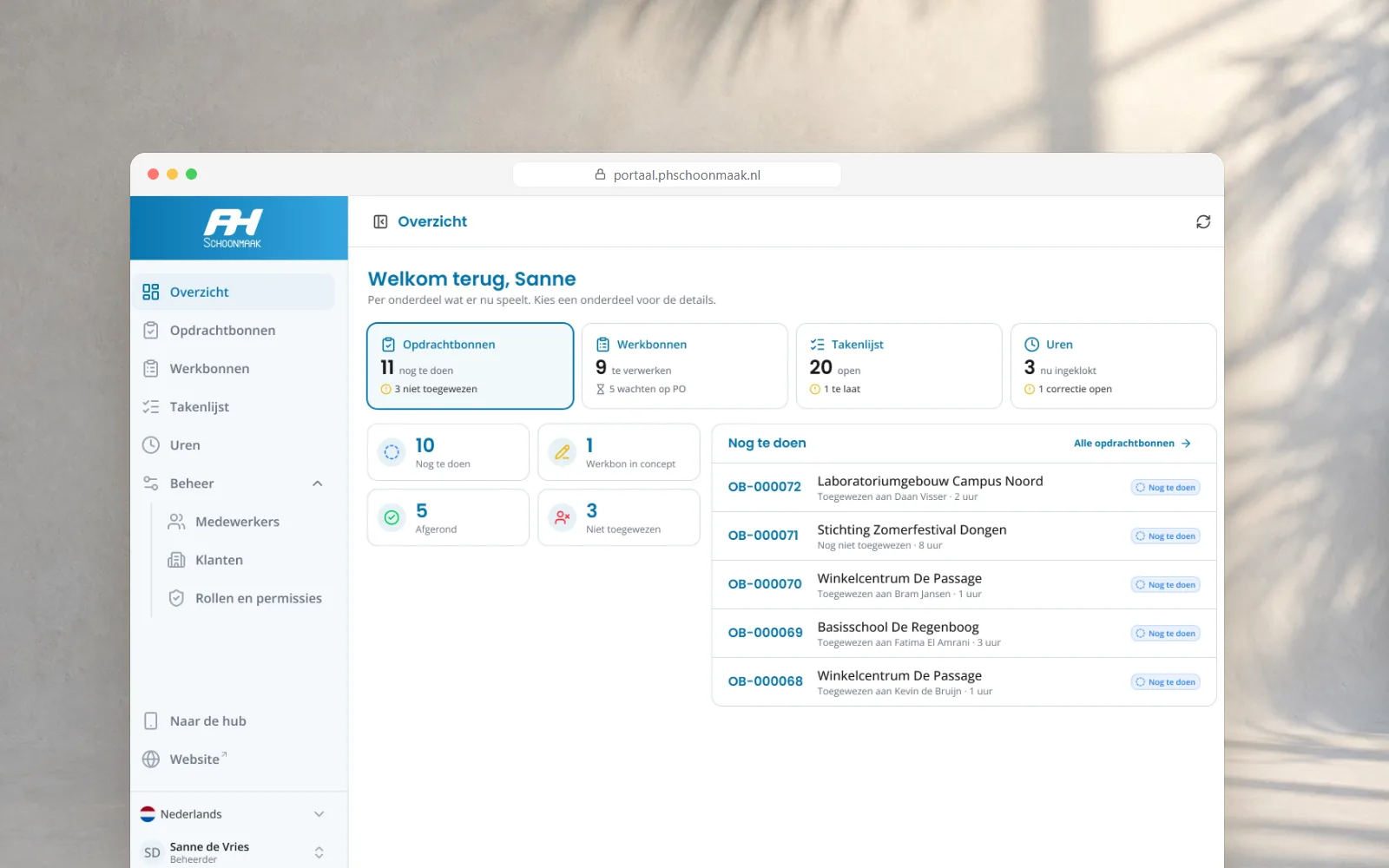This screenshot has height=868, width=1389.
Task: Collapse the Beheer section chevron
Action: pyautogui.click(x=318, y=483)
